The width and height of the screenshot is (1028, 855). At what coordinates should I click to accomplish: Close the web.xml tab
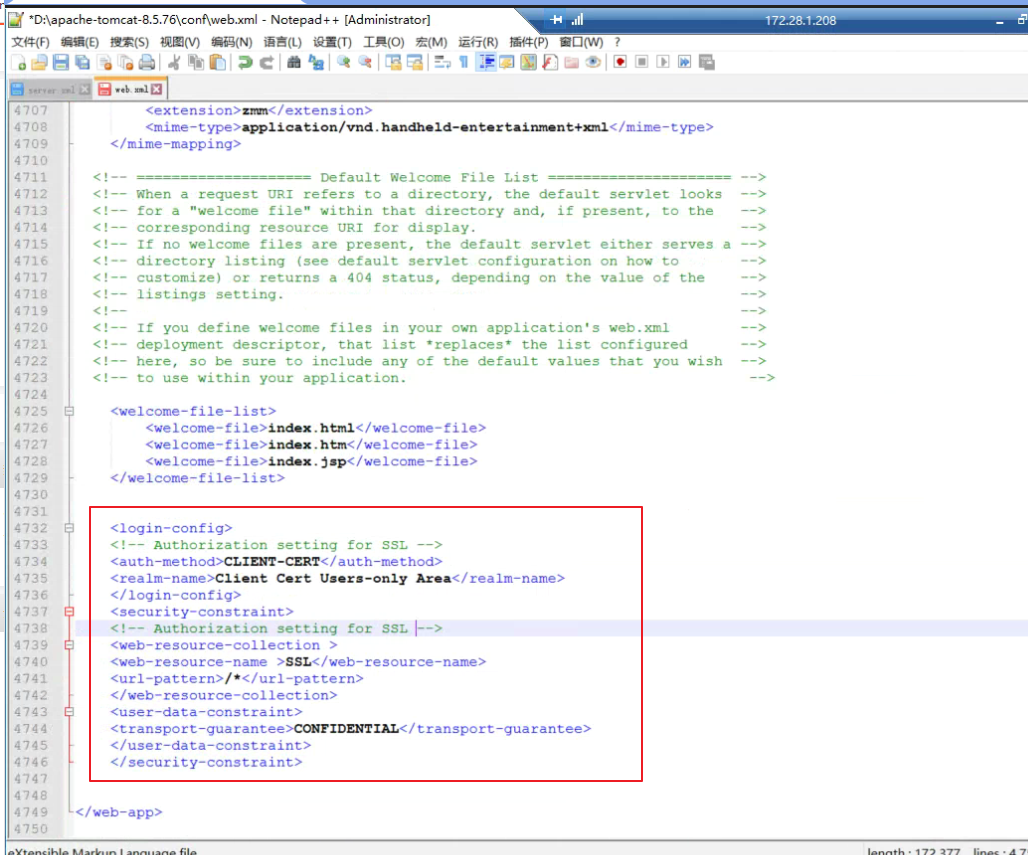tap(156, 89)
